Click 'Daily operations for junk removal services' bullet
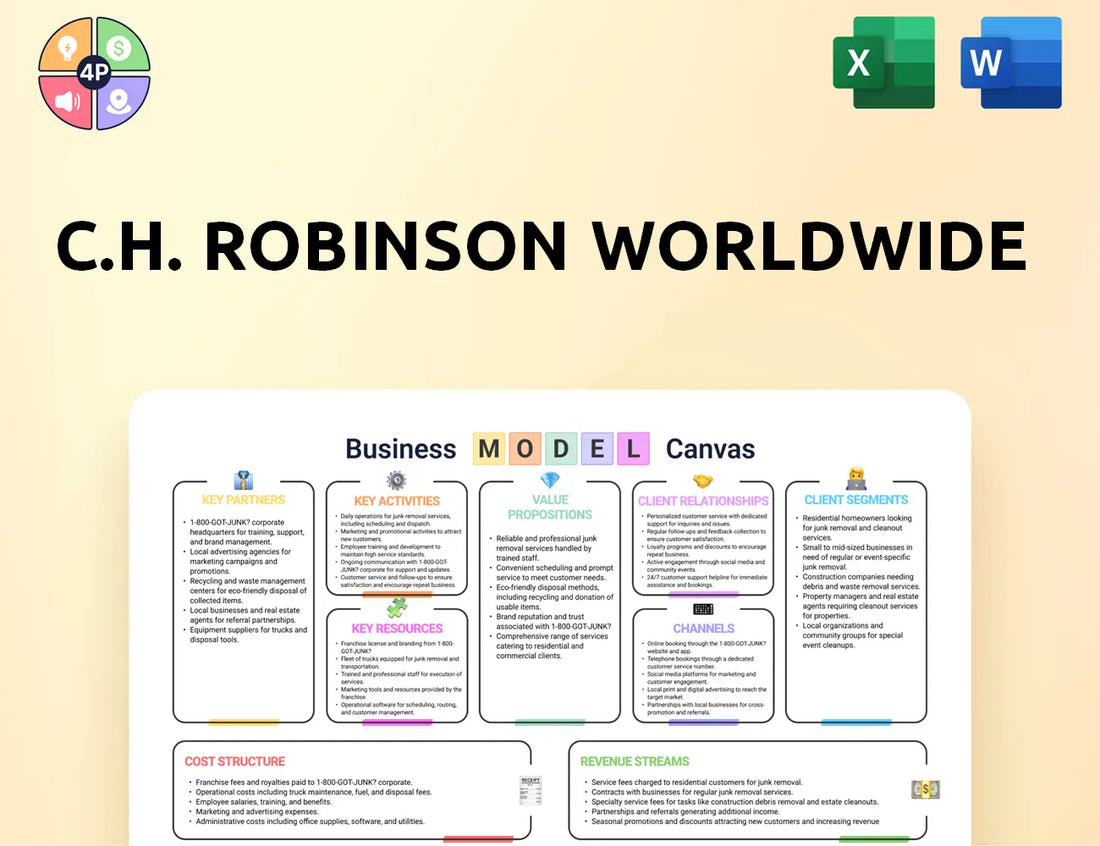Viewport: 1100px width, 846px height. pos(395,519)
